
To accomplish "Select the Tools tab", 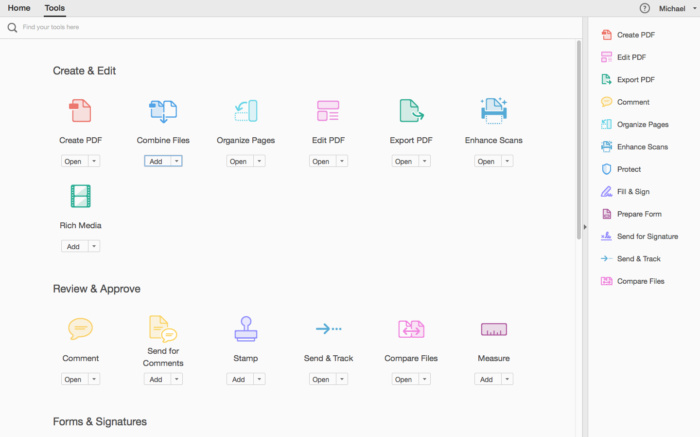I will pyautogui.click(x=55, y=8).
